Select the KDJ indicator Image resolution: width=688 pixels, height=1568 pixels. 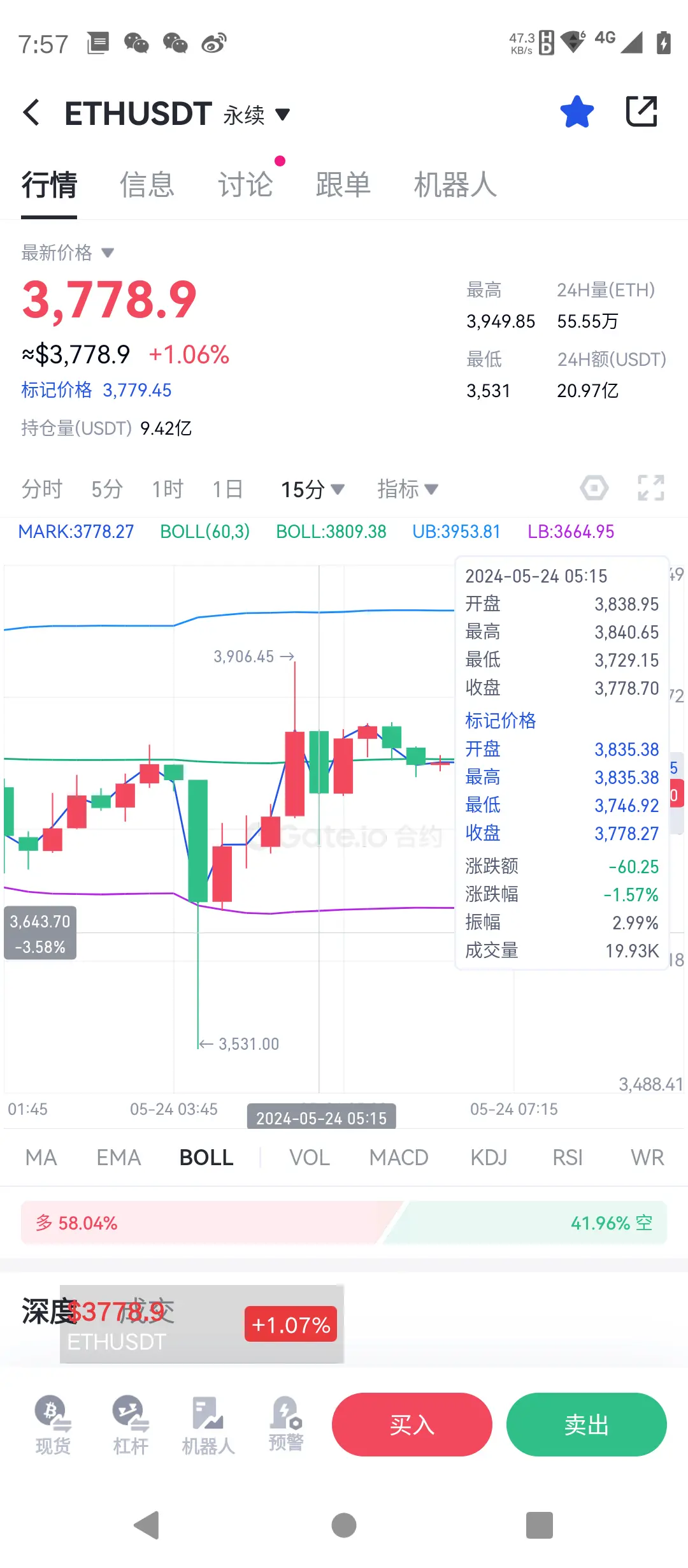tap(489, 1158)
